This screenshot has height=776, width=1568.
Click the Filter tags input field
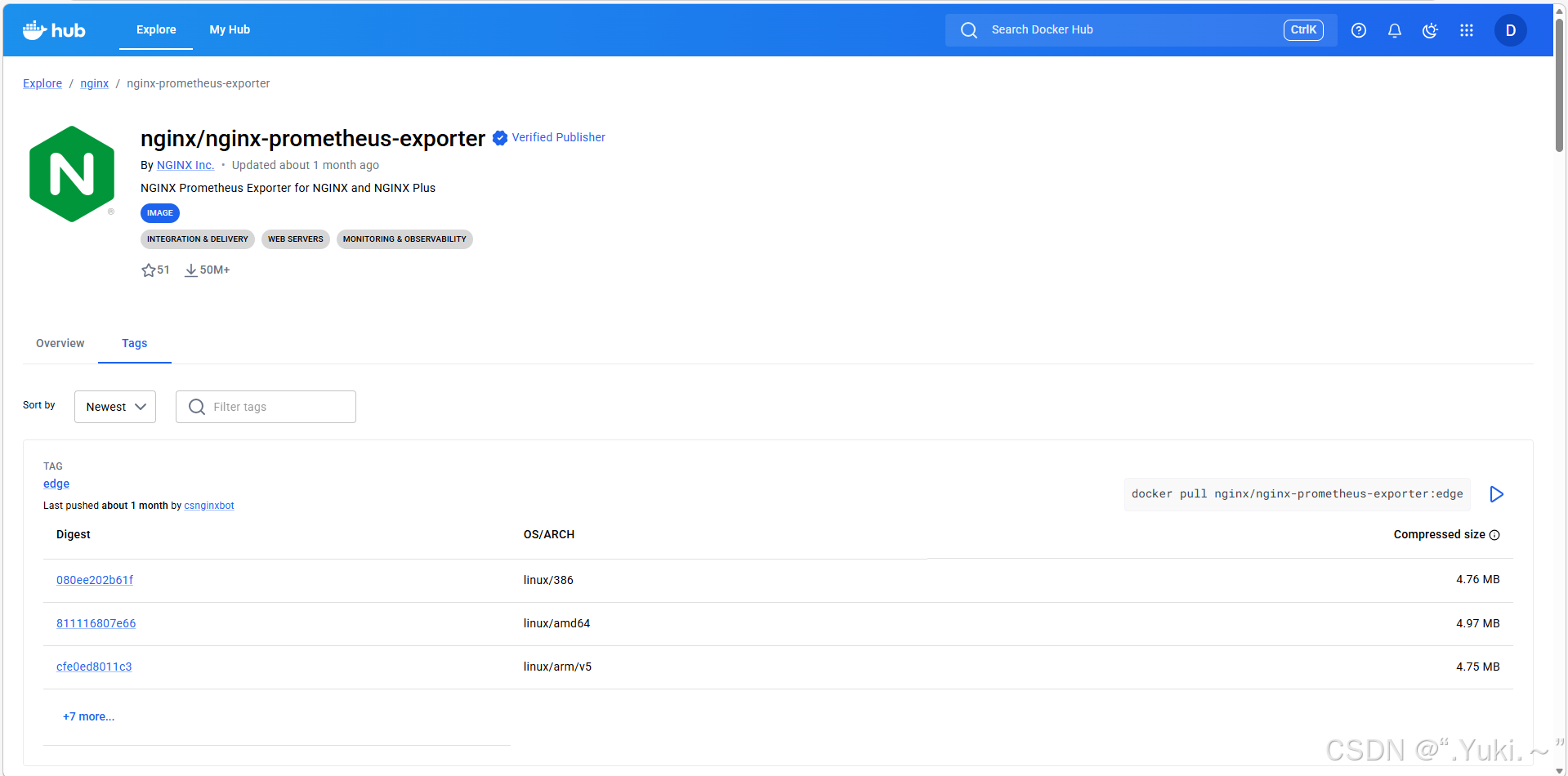pyautogui.click(x=266, y=407)
